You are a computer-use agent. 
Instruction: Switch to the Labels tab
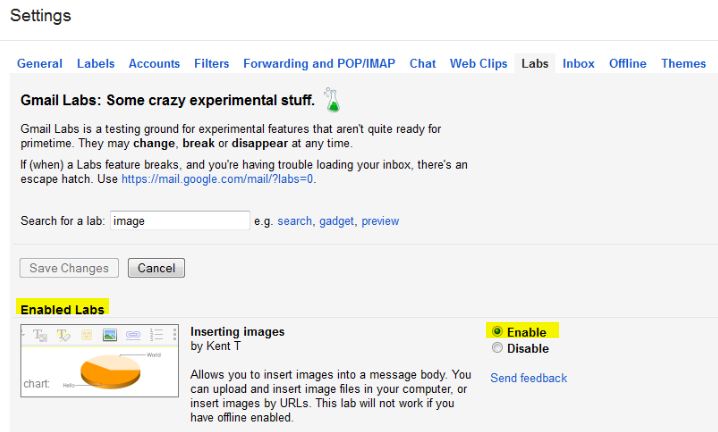pos(96,64)
